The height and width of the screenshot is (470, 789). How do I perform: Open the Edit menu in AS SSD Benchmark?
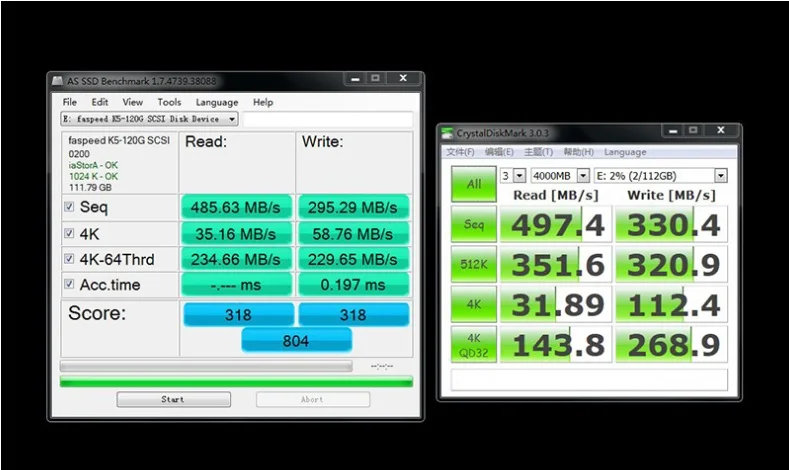(100, 102)
